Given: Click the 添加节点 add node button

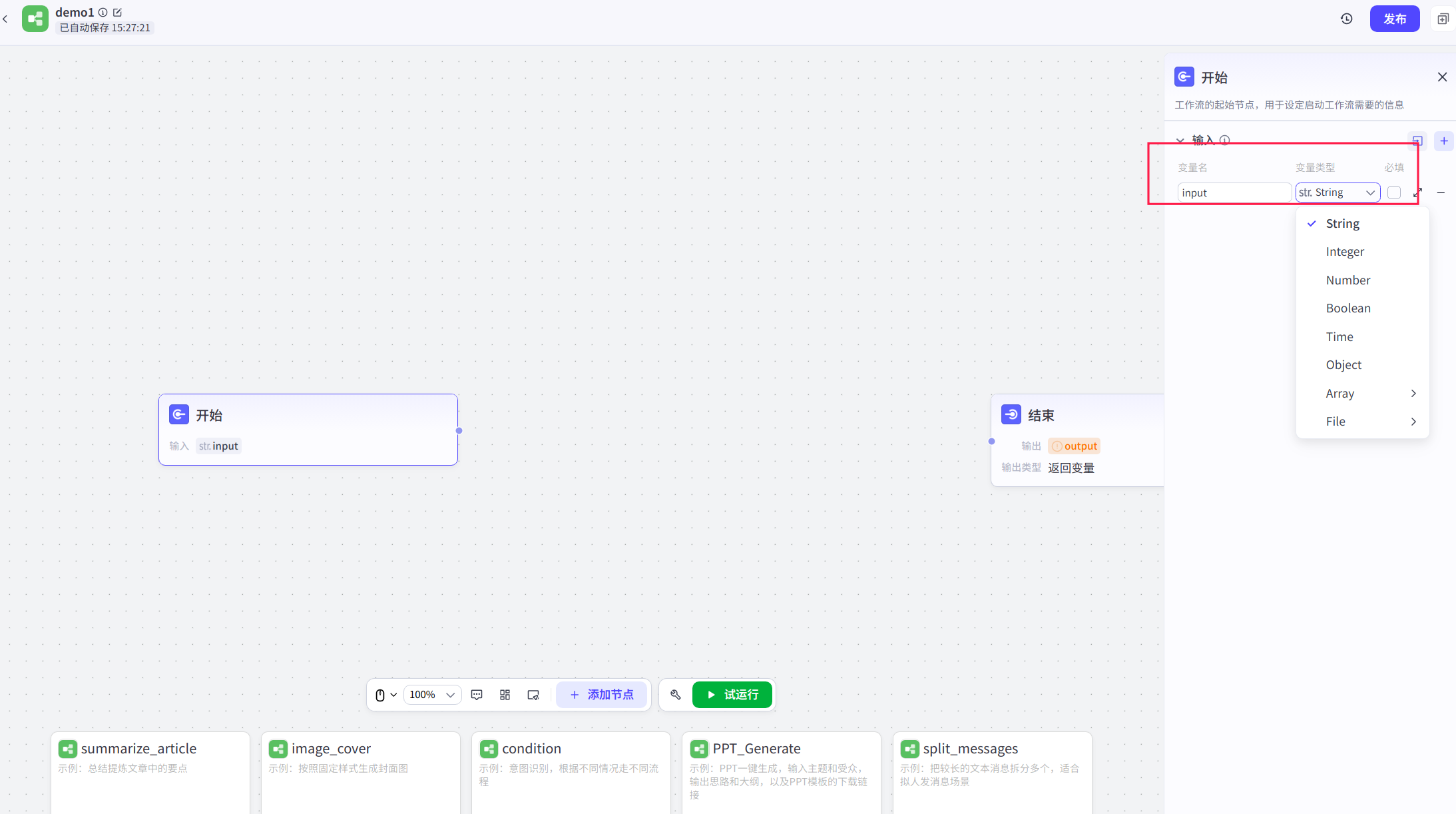Looking at the screenshot, I should coord(601,695).
